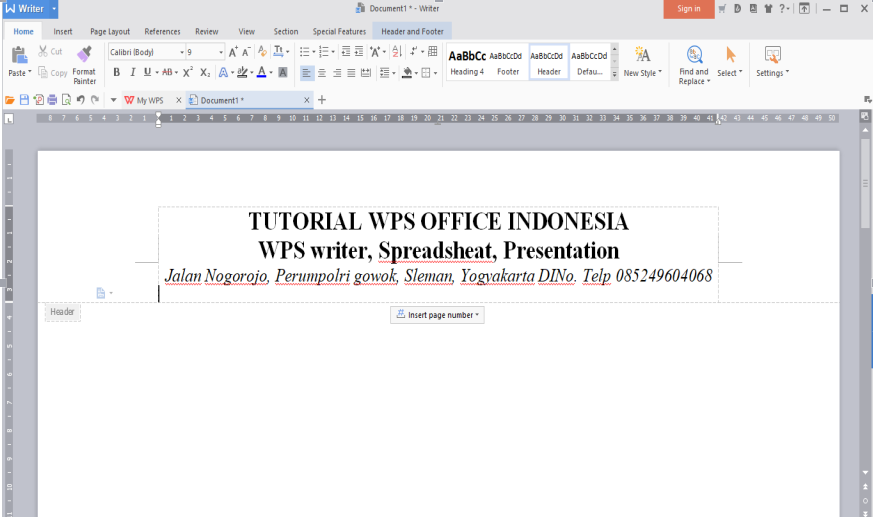Open paragraph shading fill bucket
This screenshot has height=517, width=873.
point(408,73)
